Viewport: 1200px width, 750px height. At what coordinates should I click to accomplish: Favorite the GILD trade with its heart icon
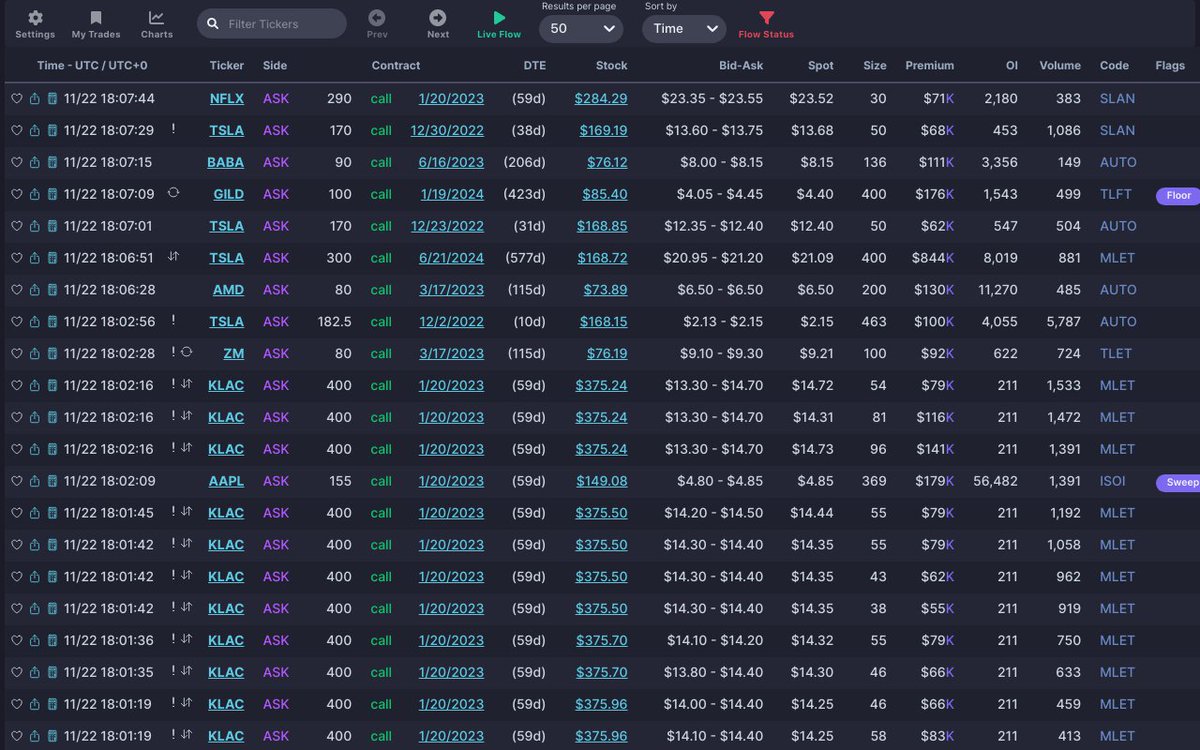(17, 194)
